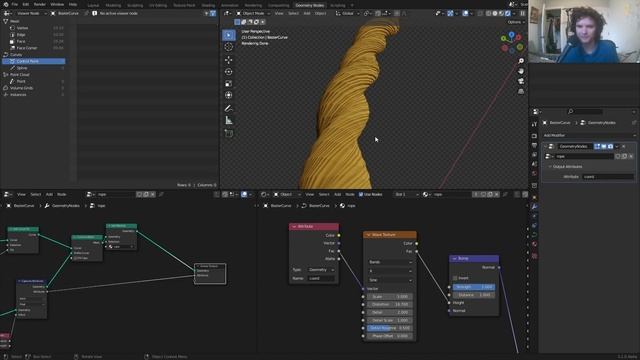640x360 pixels.
Task: Adjust Wave Texture Detail Roughness slider
Action: click(390, 328)
